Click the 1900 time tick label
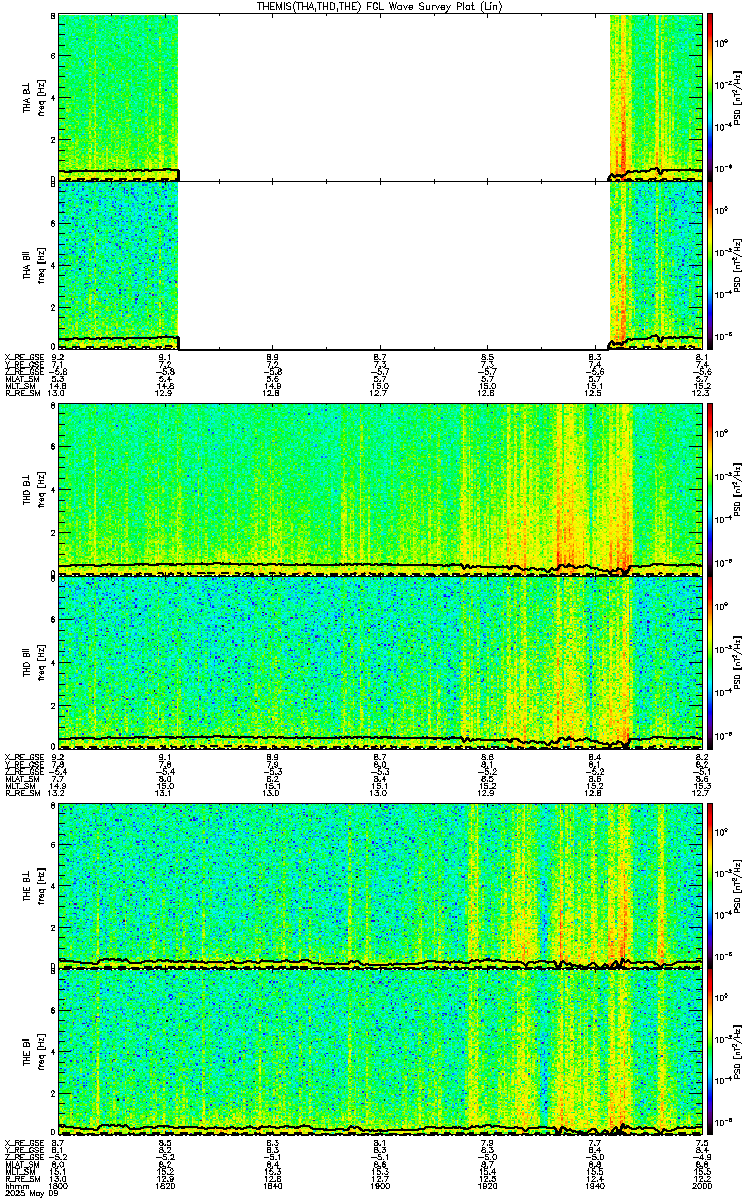750x1200 pixels. (x=379, y=1186)
